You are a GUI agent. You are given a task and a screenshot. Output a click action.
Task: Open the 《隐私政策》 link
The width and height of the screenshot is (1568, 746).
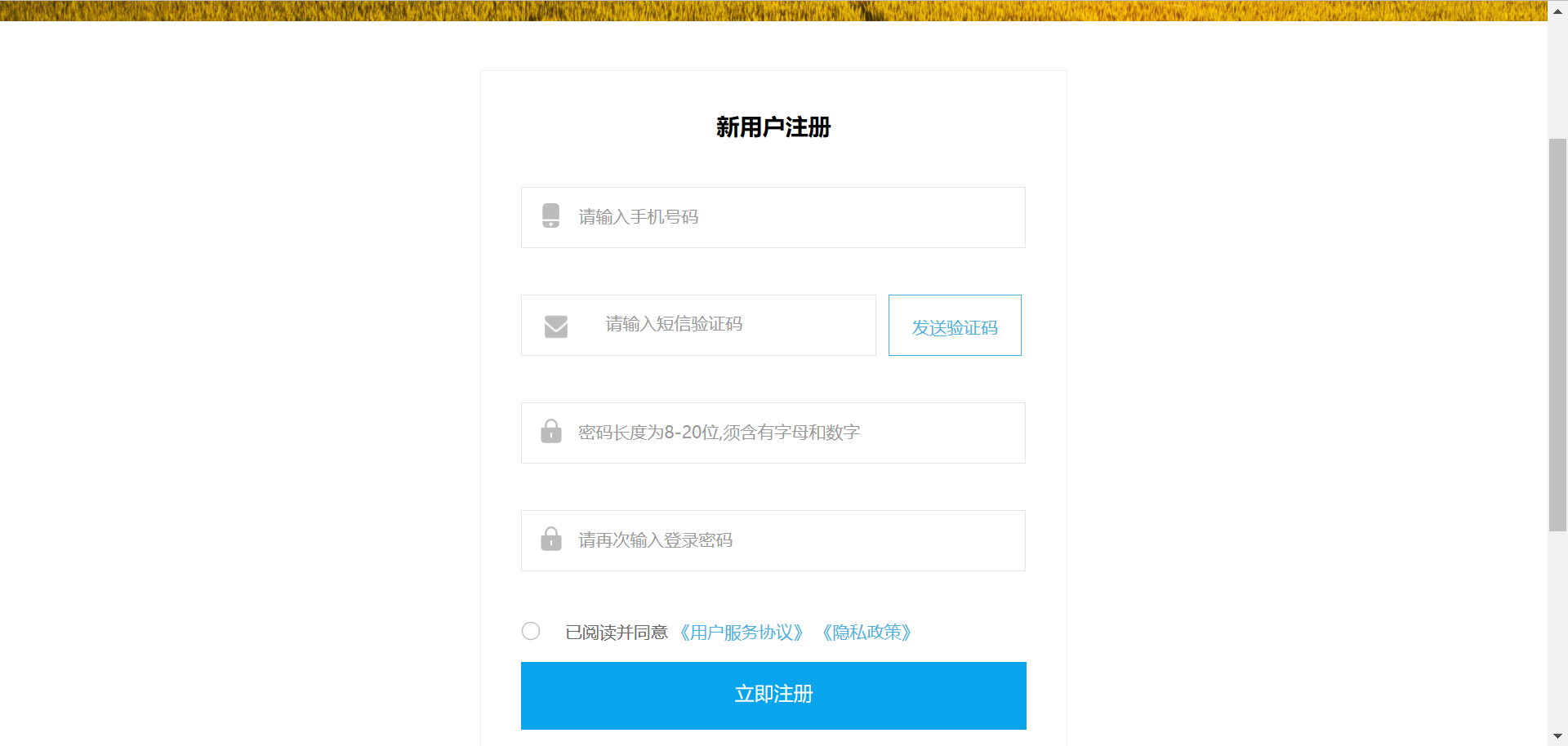point(866,633)
